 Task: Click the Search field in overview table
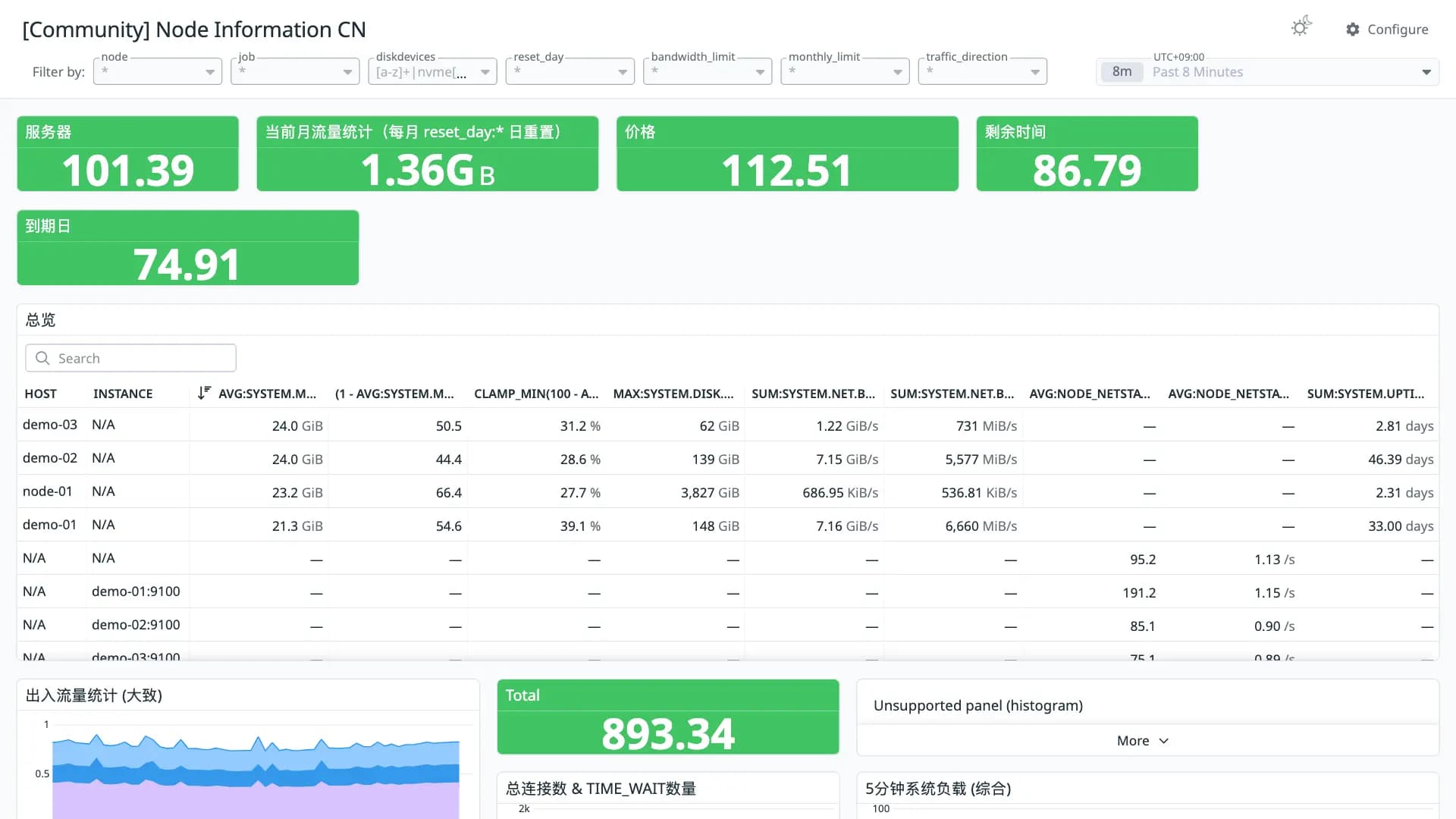130,358
